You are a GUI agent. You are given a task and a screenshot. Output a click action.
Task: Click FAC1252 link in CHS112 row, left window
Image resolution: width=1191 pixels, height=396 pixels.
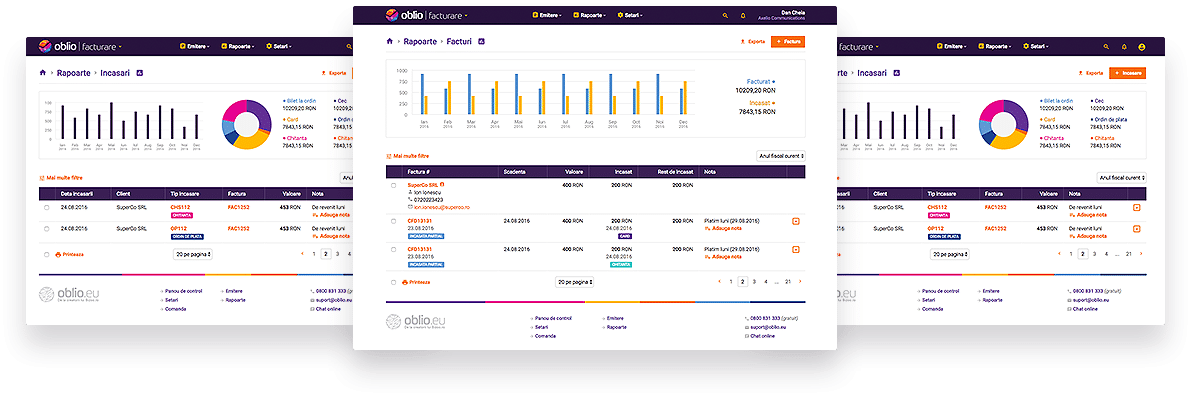click(239, 207)
